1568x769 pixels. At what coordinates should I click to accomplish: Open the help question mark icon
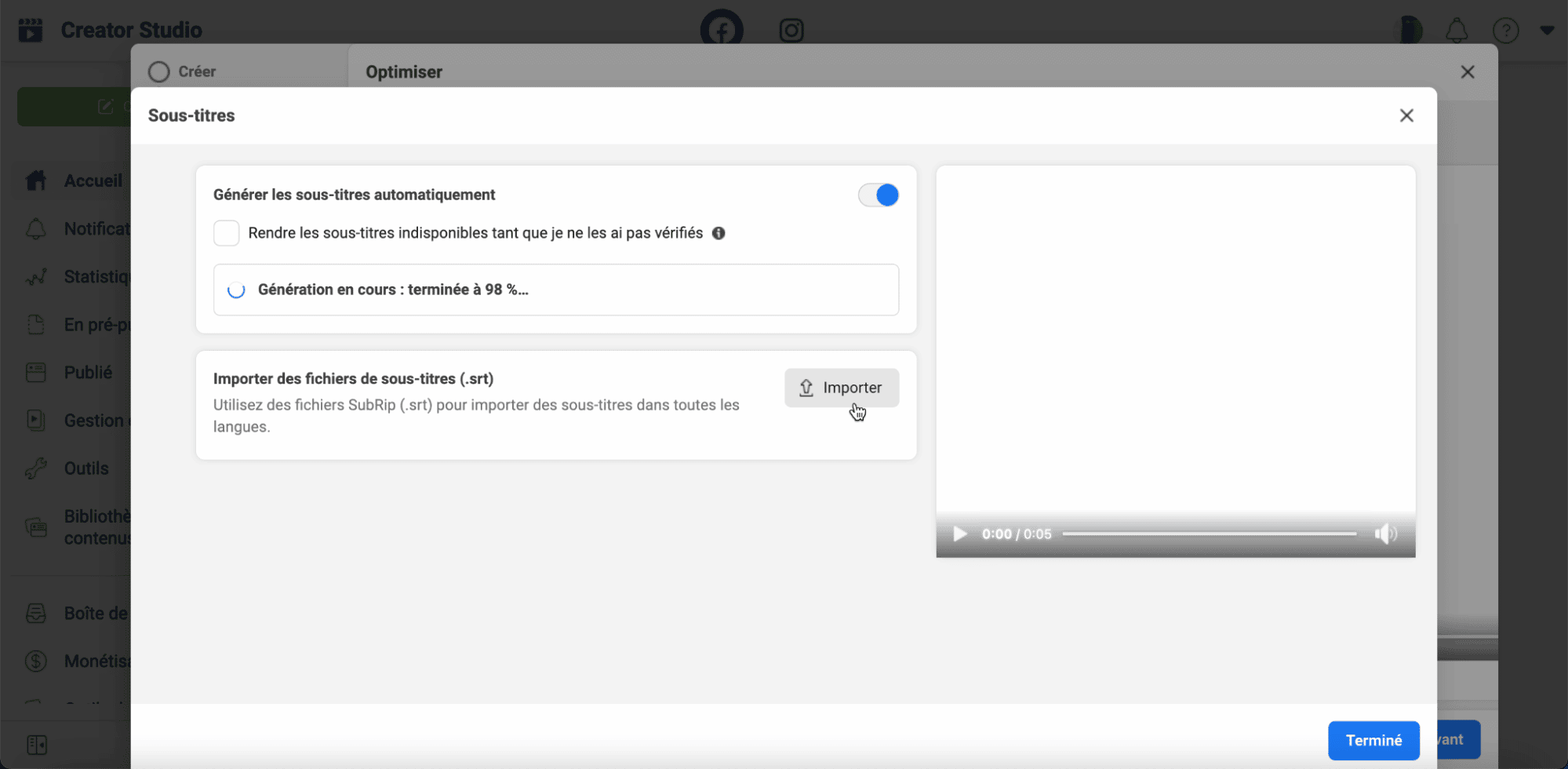tap(1505, 31)
